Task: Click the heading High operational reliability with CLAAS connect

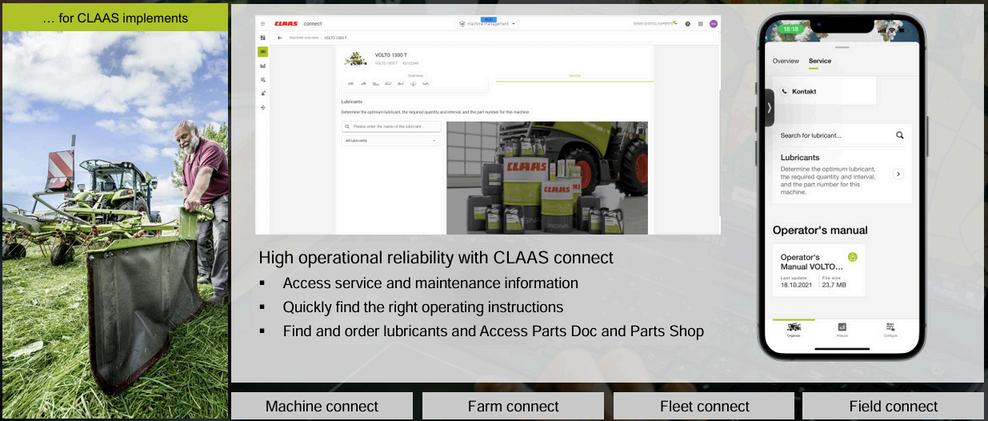Action: (x=436, y=258)
